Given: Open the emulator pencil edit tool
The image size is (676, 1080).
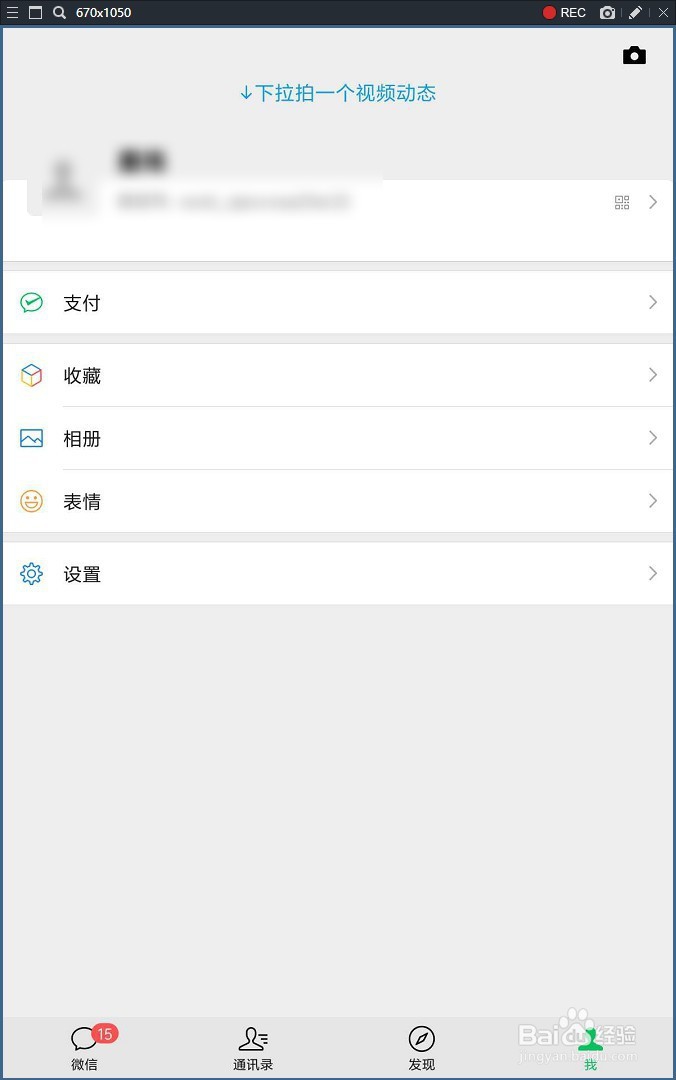Looking at the screenshot, I should coord(635,13).
